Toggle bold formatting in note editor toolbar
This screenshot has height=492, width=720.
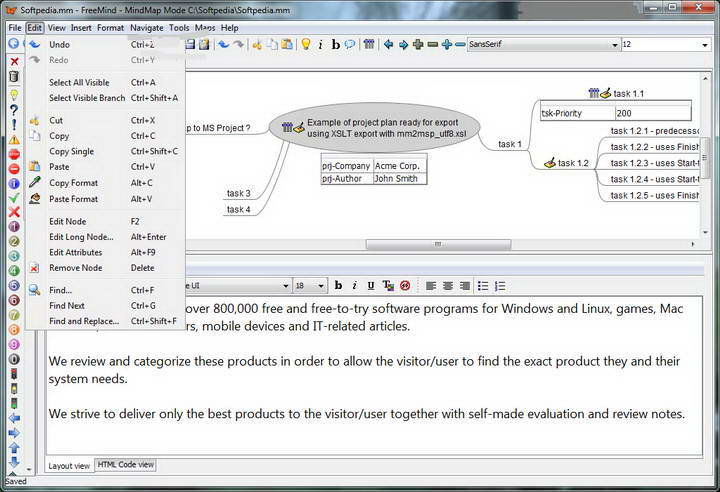click(x=338, y=286)
